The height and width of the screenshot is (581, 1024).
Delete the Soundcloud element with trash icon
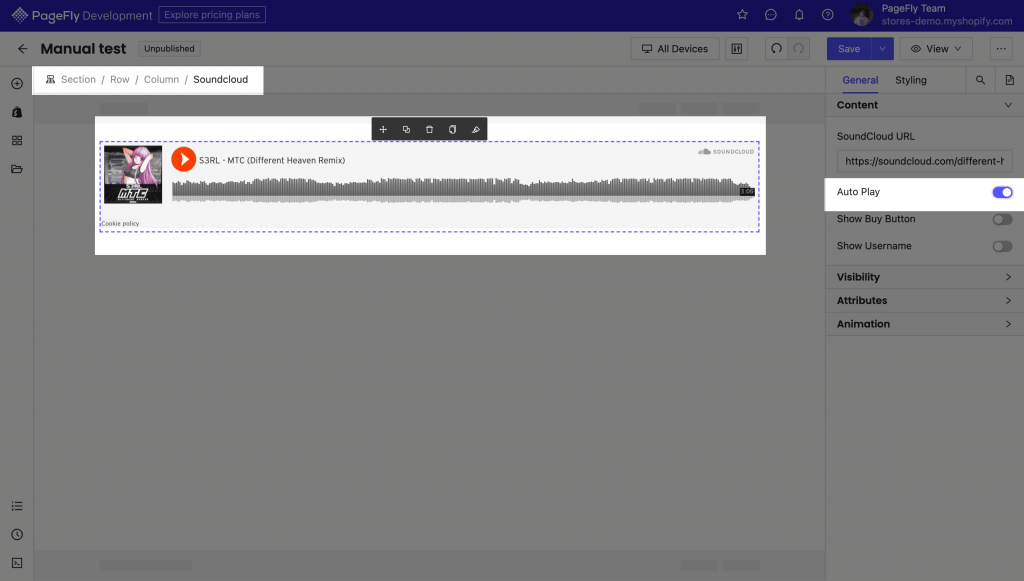[x=429, y=129]
